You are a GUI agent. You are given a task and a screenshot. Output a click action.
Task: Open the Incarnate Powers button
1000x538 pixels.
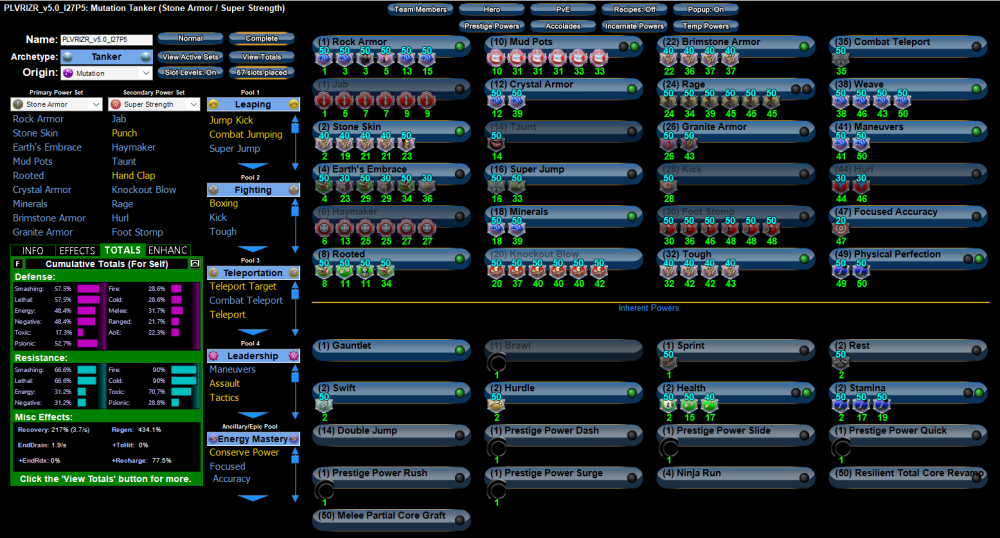coord(634,26)
